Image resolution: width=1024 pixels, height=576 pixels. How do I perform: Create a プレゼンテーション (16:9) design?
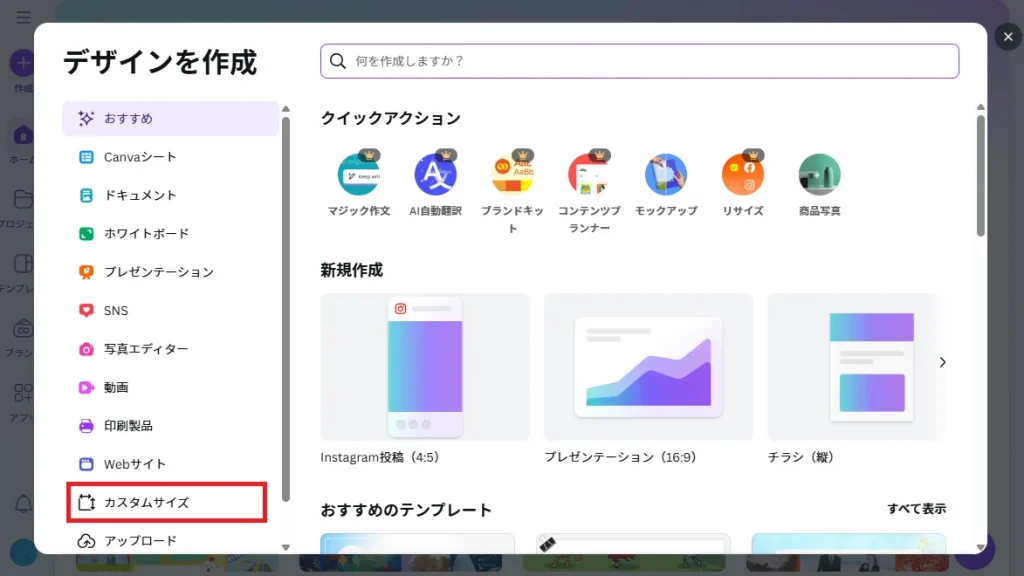[648, 367]
